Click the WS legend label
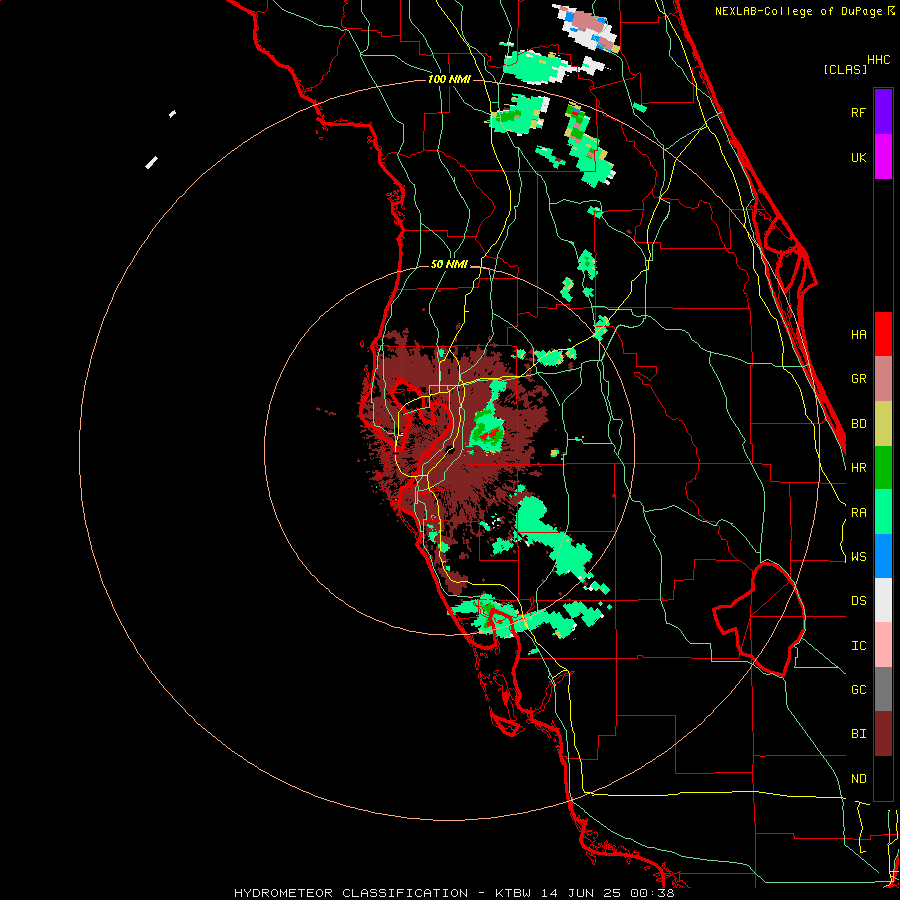This screenshot has height=900, width=900. 858,557
